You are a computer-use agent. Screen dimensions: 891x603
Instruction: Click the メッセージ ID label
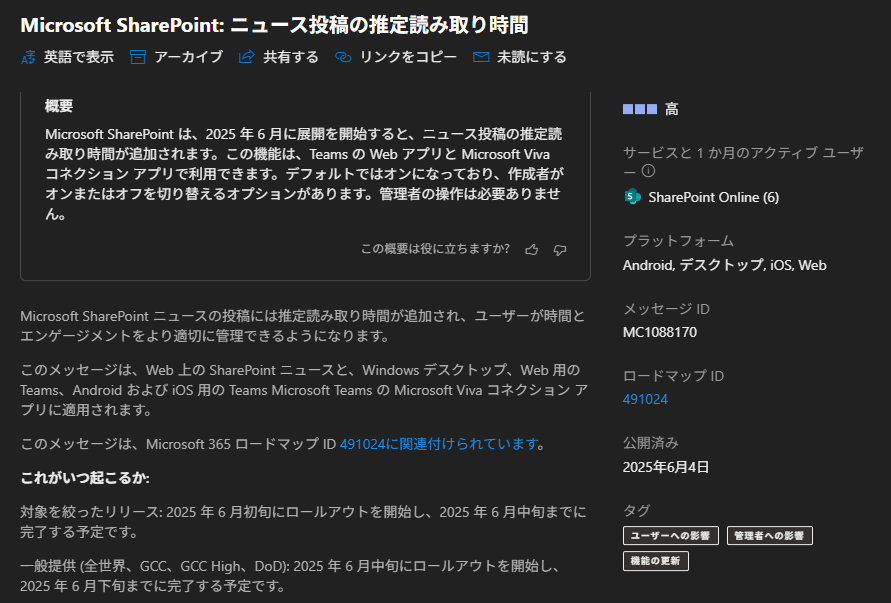tap(666, 309)
